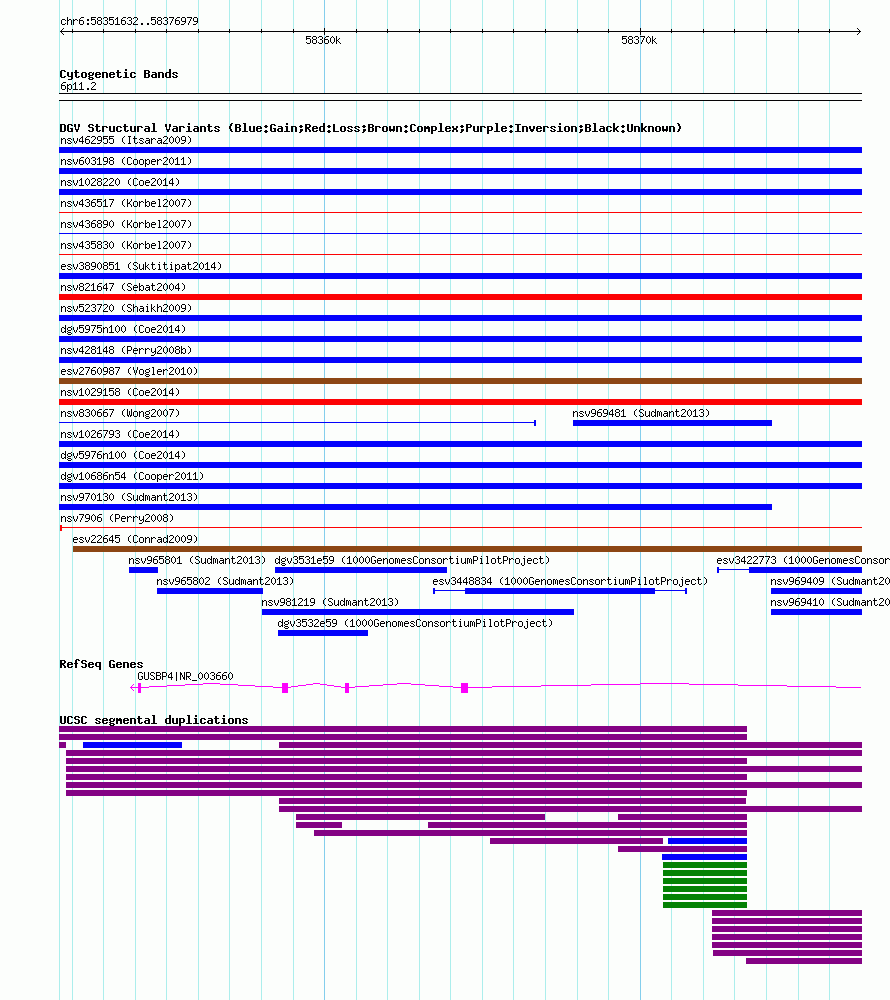Image resolution: width=890 pixels, height=1000 pixels.
Task: Click left arrow at ruler start
Action: (62, 31)
